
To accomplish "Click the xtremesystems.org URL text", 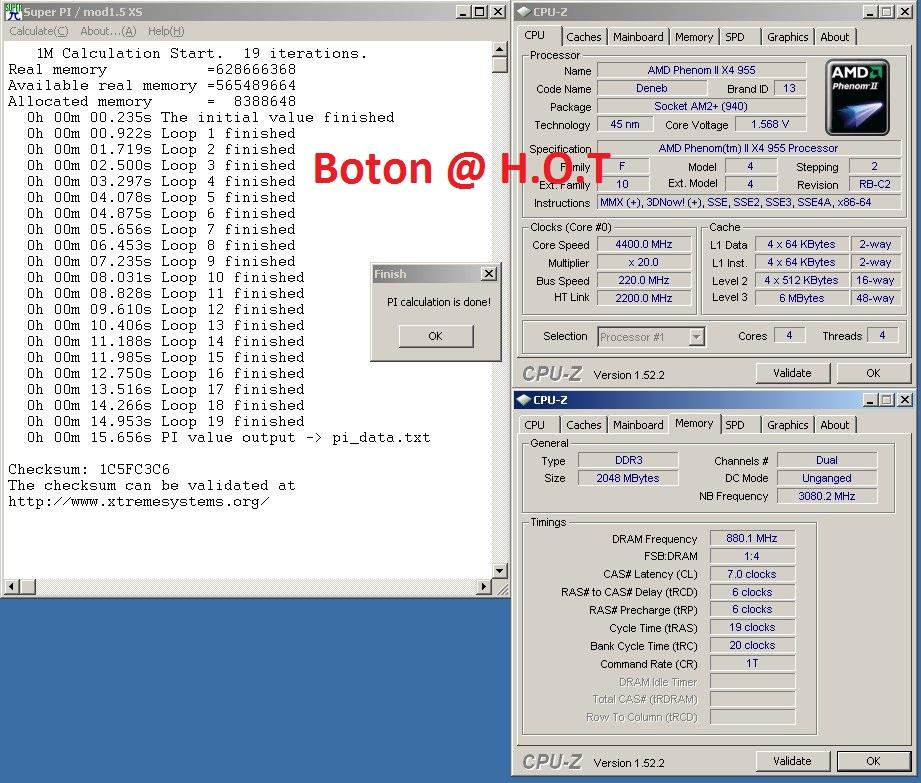I will point(139,502).
